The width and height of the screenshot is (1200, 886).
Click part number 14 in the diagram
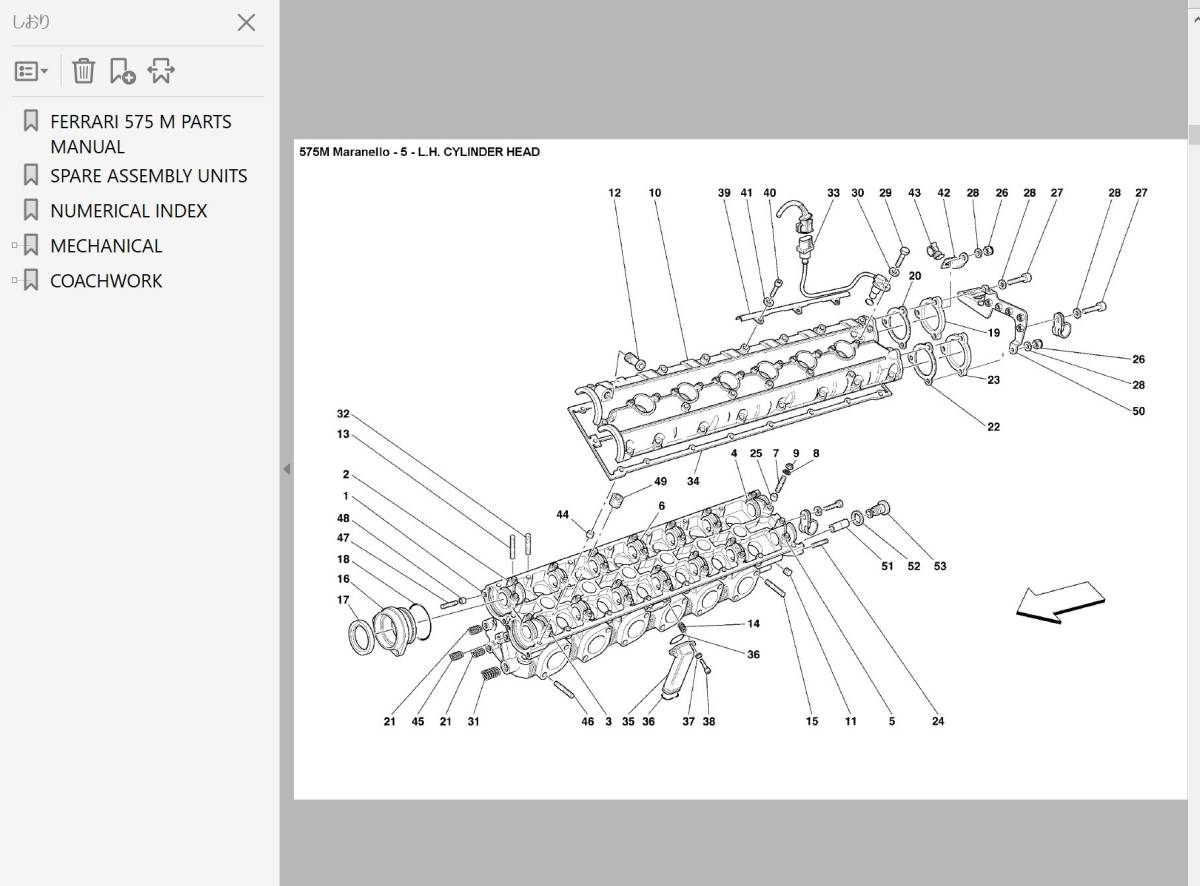click(x=753, y=624)
